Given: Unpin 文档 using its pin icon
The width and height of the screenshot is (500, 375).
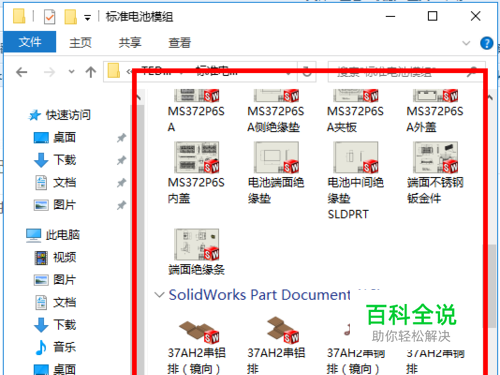Looking at the screenshot, I should pyautogui.click(x=121, y=183).
